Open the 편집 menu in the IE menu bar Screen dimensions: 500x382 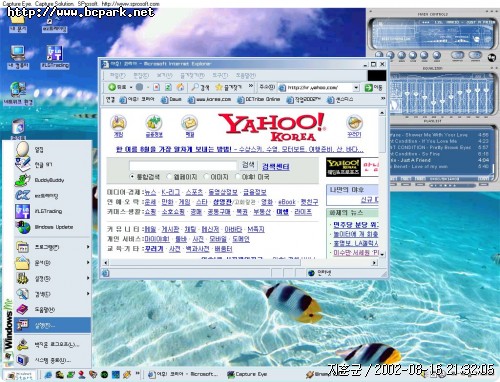pos(141,75)
